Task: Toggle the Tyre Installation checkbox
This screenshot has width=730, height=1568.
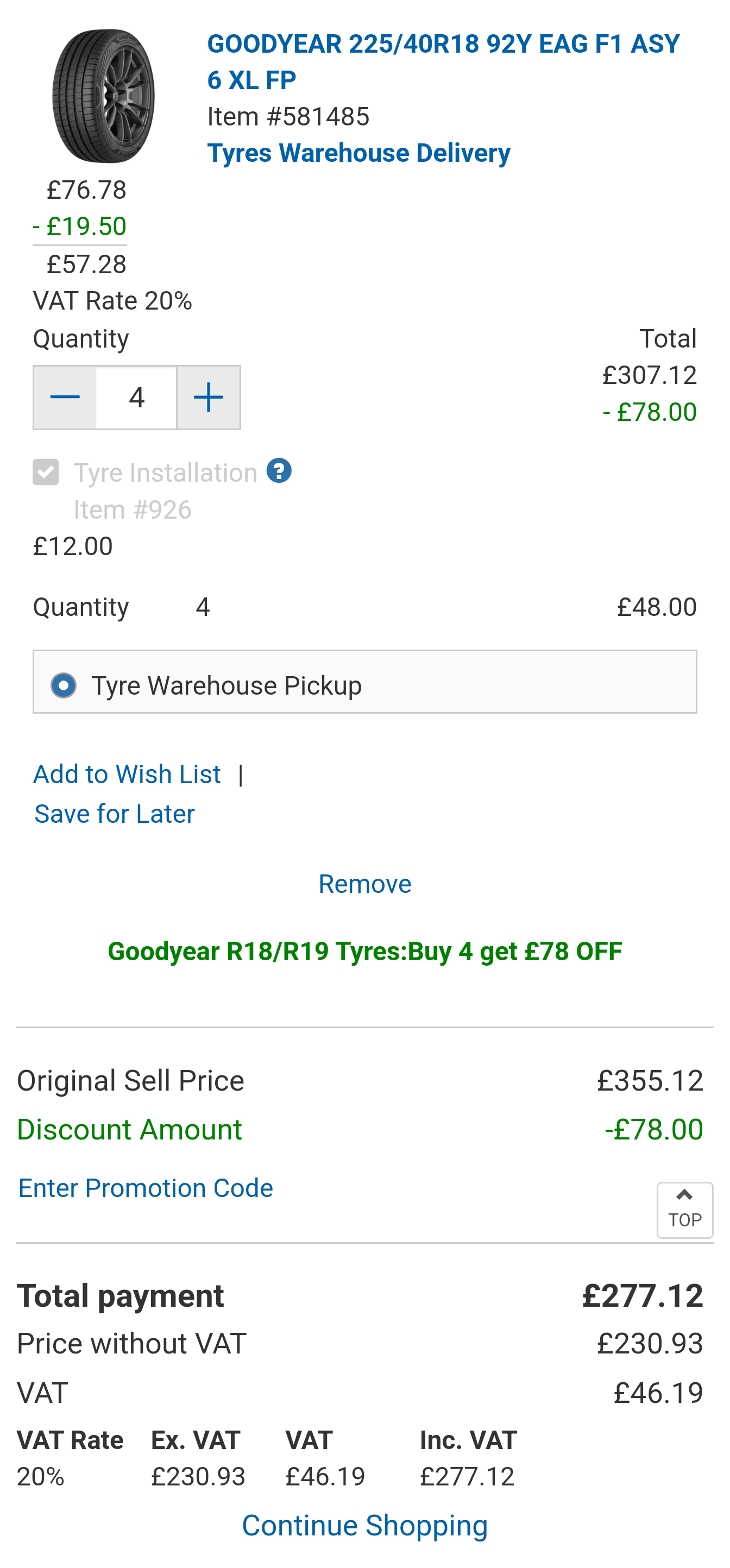Action: point(46,473)
